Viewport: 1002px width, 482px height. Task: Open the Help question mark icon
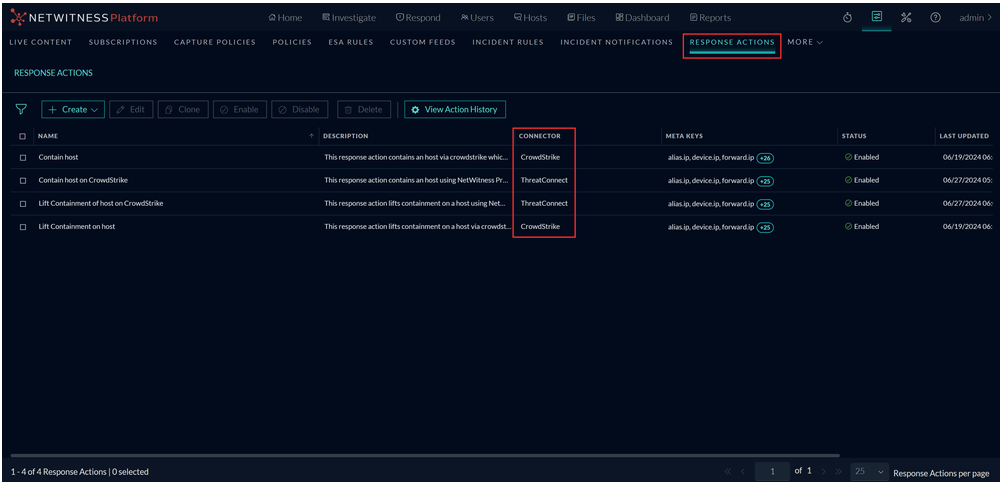click(936, 18)
